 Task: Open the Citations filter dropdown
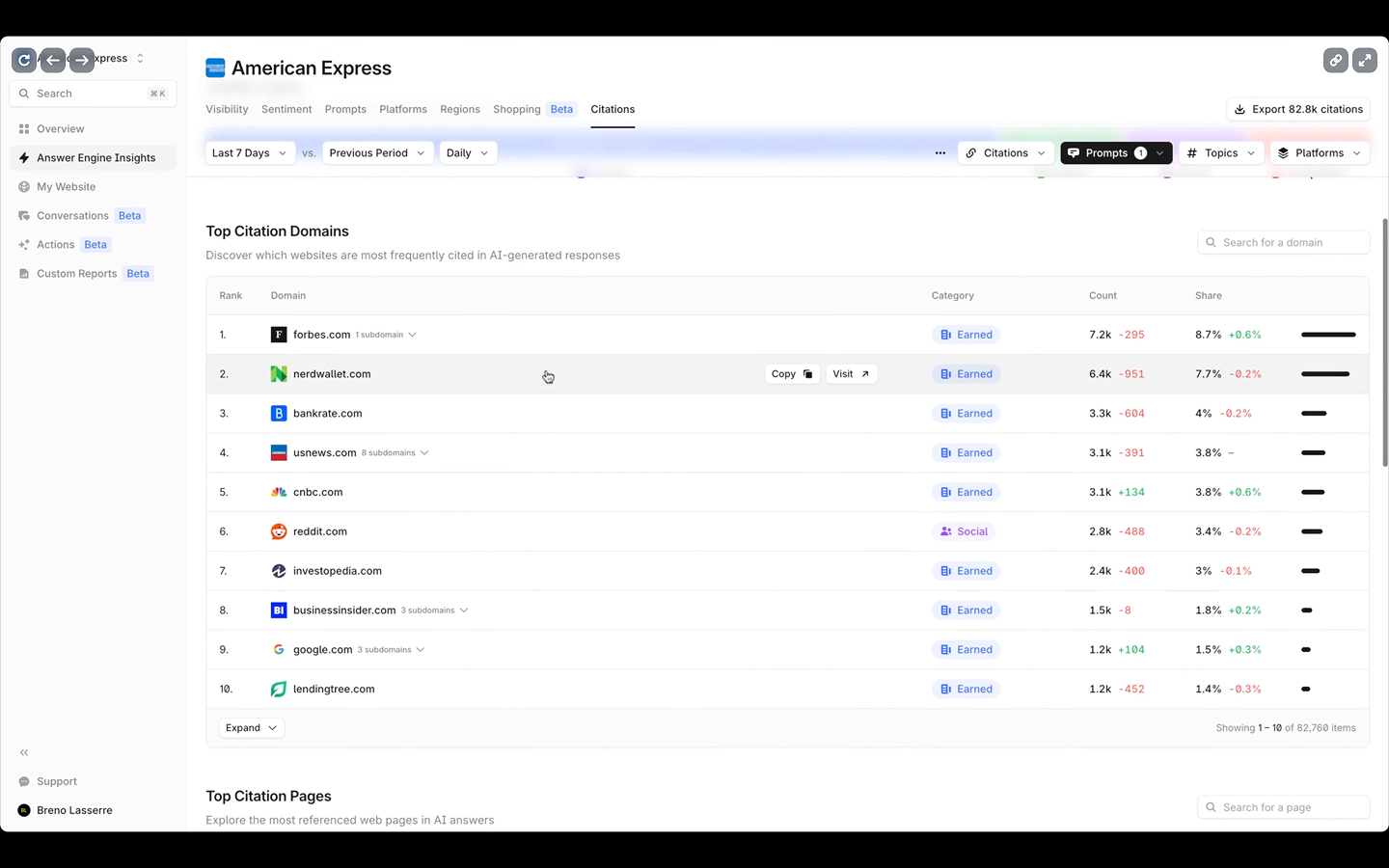click(x=1006, y=153)
